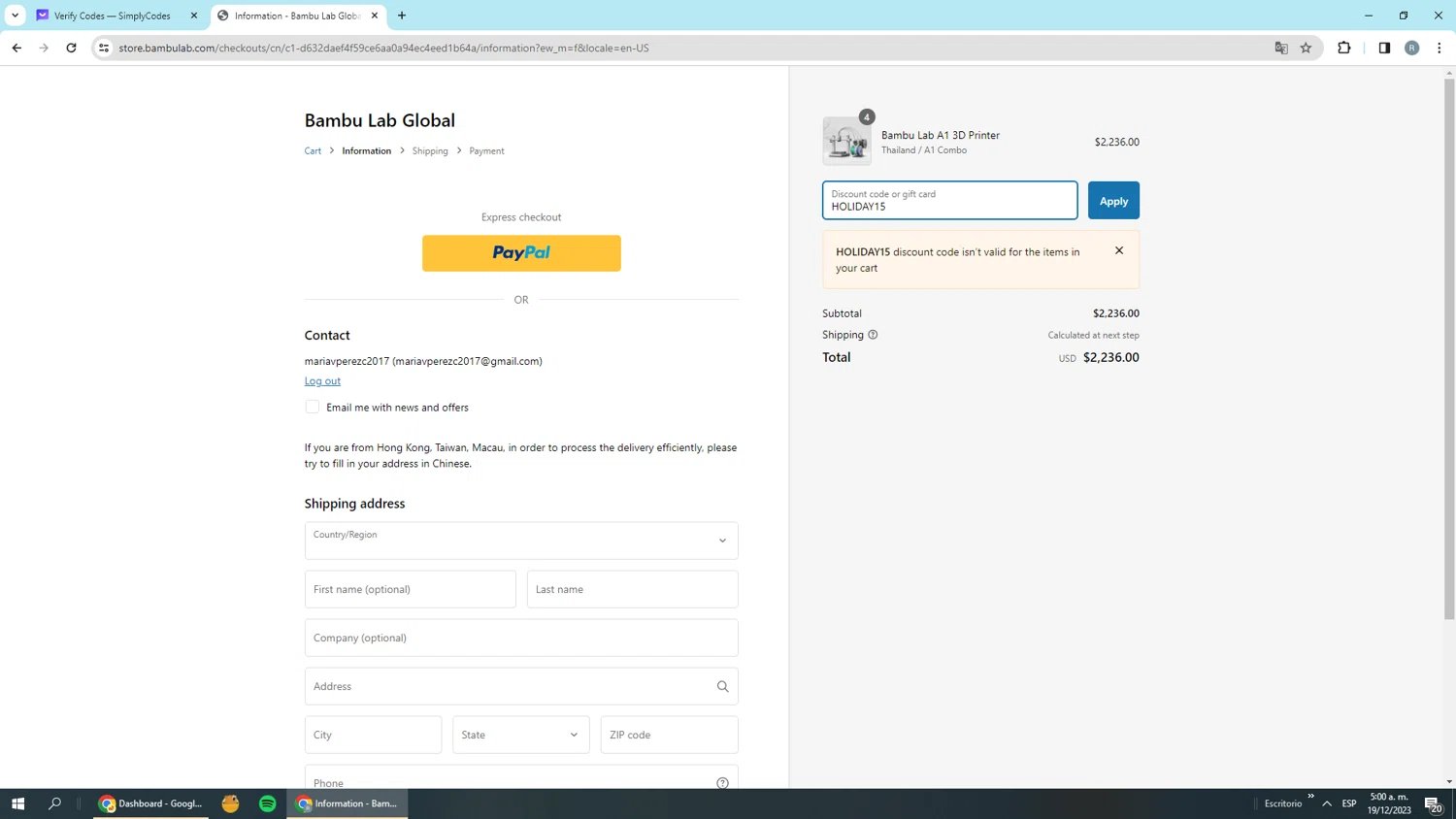
Task: Click the Last name field
Action: coord(633,589)
